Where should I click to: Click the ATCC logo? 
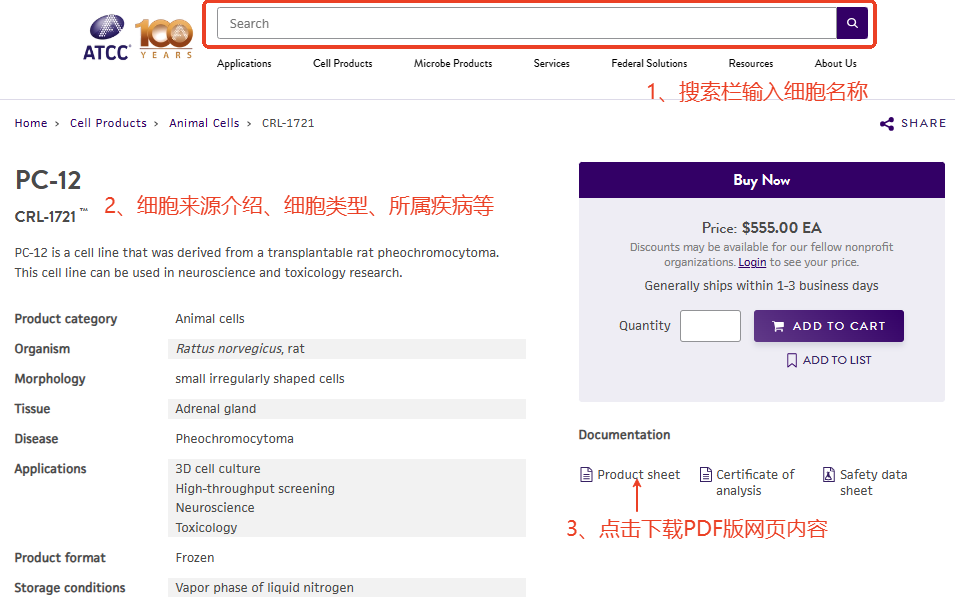point(106,38)
